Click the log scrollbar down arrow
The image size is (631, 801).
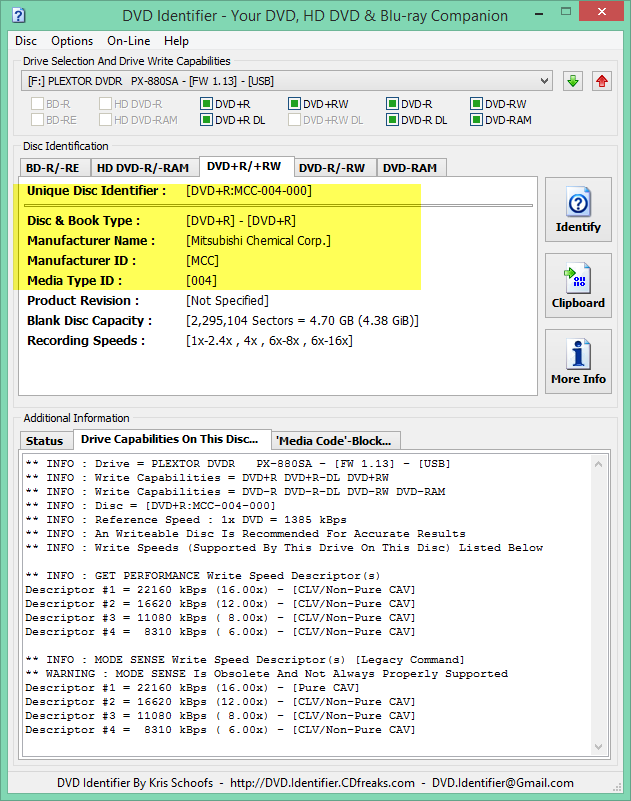599,747
